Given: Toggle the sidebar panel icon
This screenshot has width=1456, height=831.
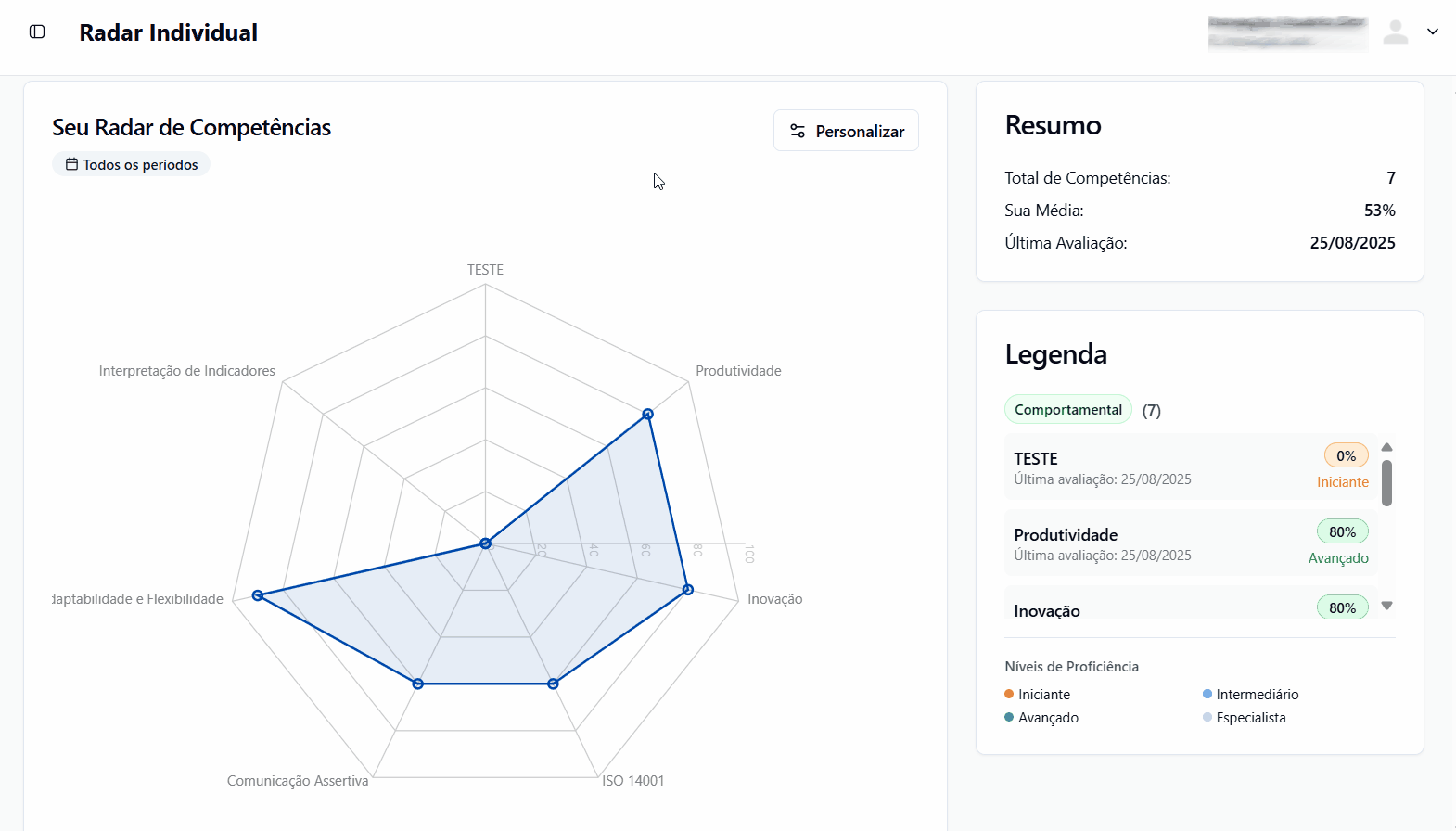Looking at the screenshot, I should point(37,32).
